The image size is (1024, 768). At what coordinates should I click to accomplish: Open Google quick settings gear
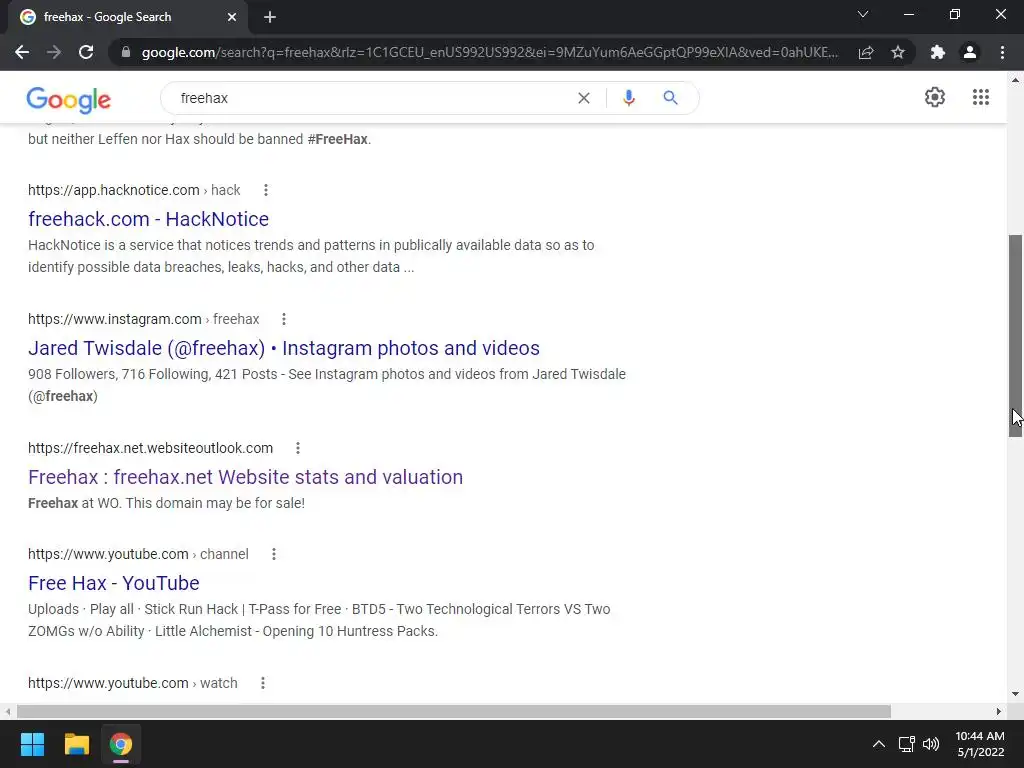[x=935, y=97]
